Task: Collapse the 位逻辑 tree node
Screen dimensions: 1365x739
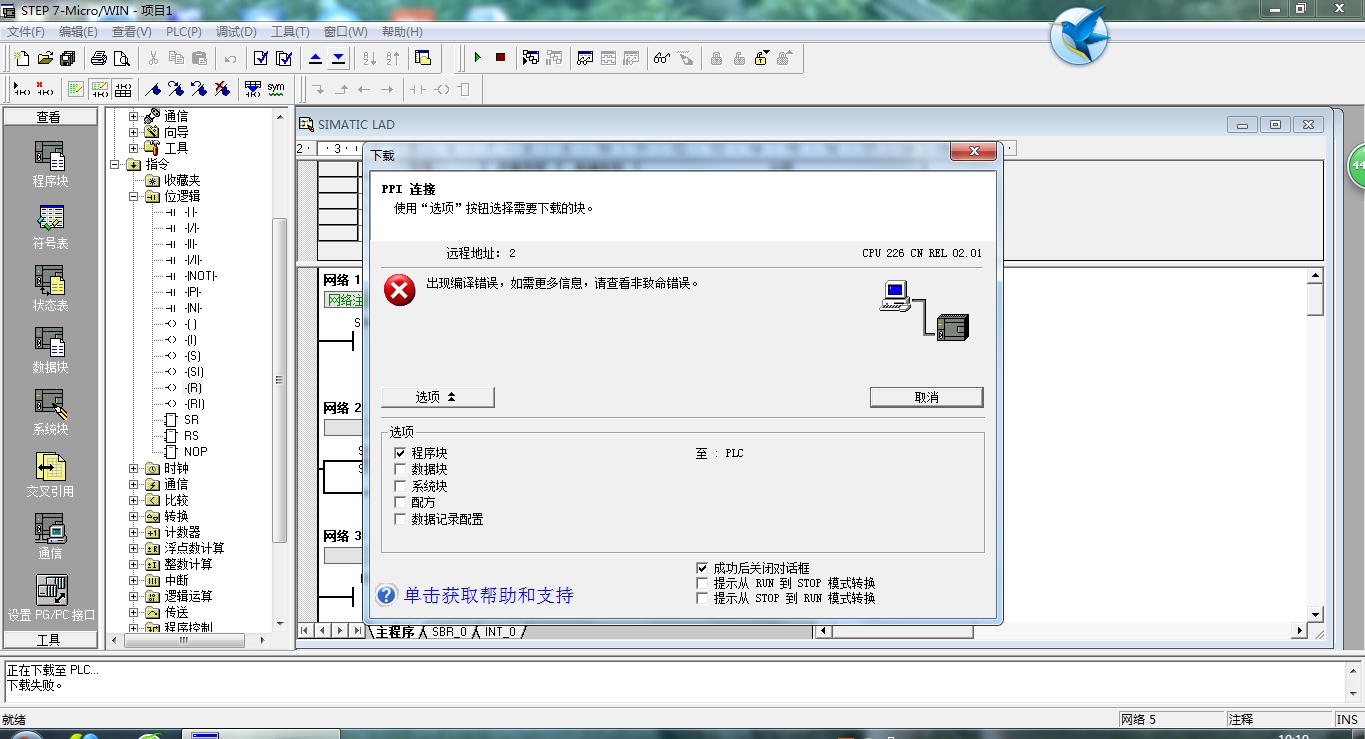Action: pos(134,196)
